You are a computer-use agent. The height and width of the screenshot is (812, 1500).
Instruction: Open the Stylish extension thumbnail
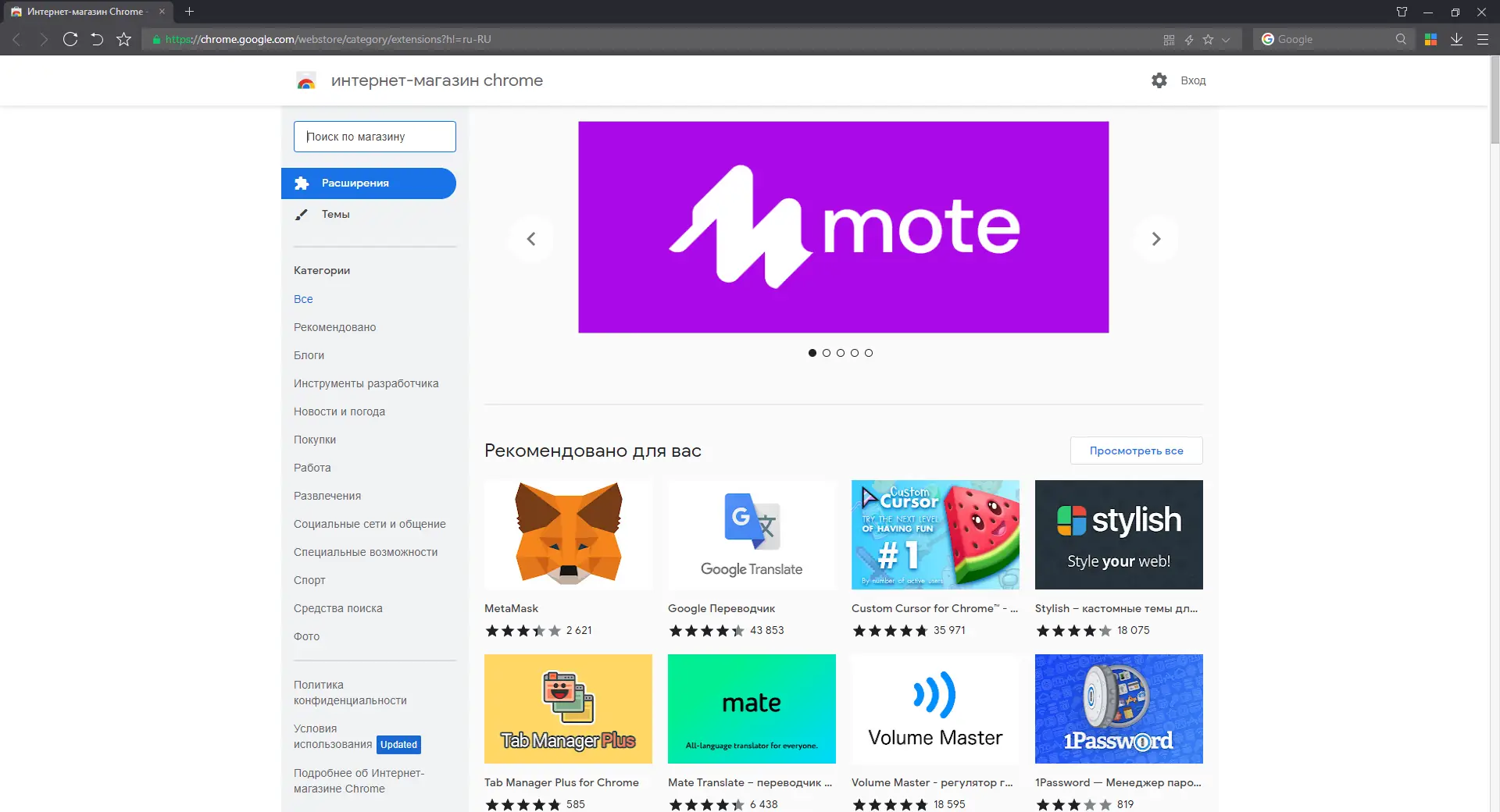(1119, 535)
